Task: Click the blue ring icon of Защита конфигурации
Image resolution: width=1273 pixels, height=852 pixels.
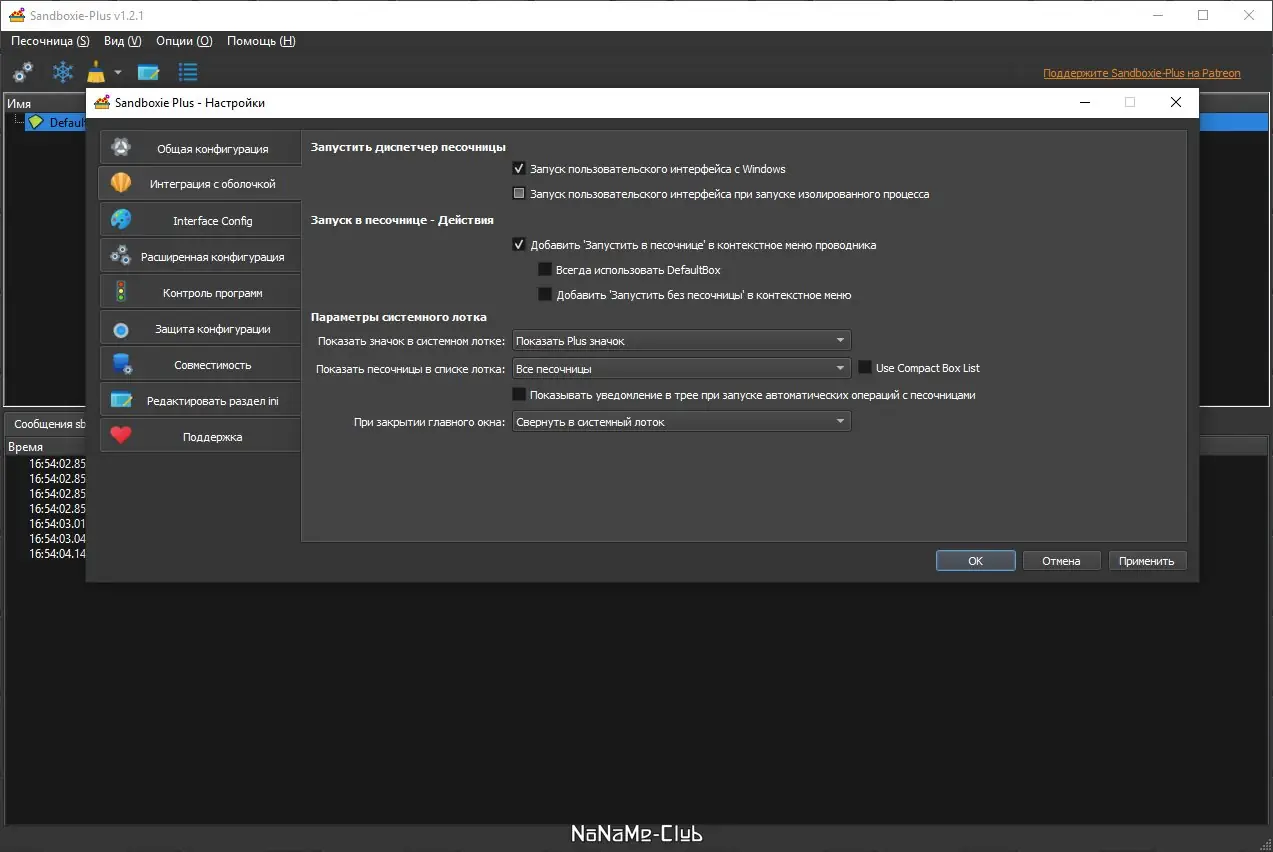Action: [x=121, y=329]
